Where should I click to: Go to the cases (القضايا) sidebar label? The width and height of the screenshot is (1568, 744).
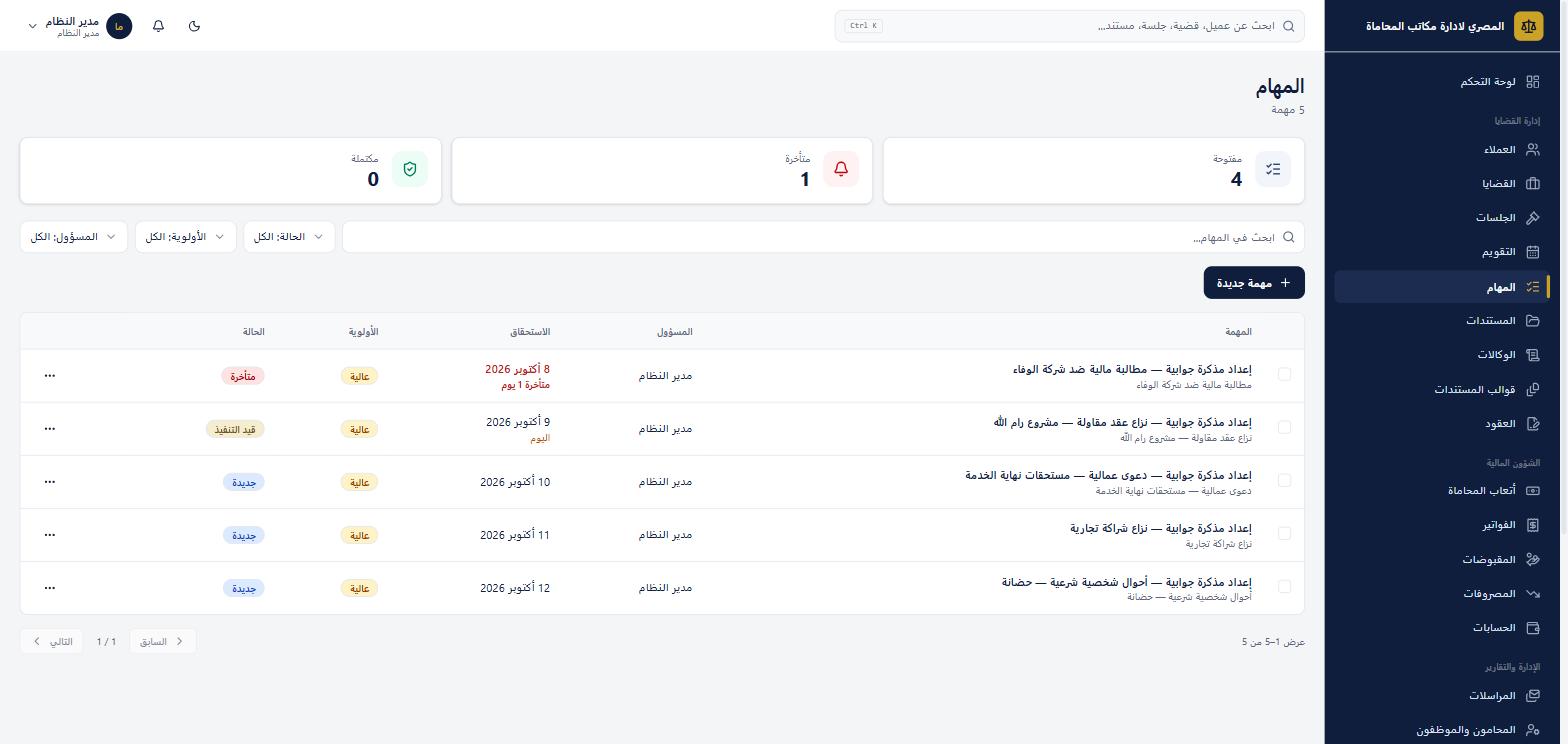[x=1498, y=184]
